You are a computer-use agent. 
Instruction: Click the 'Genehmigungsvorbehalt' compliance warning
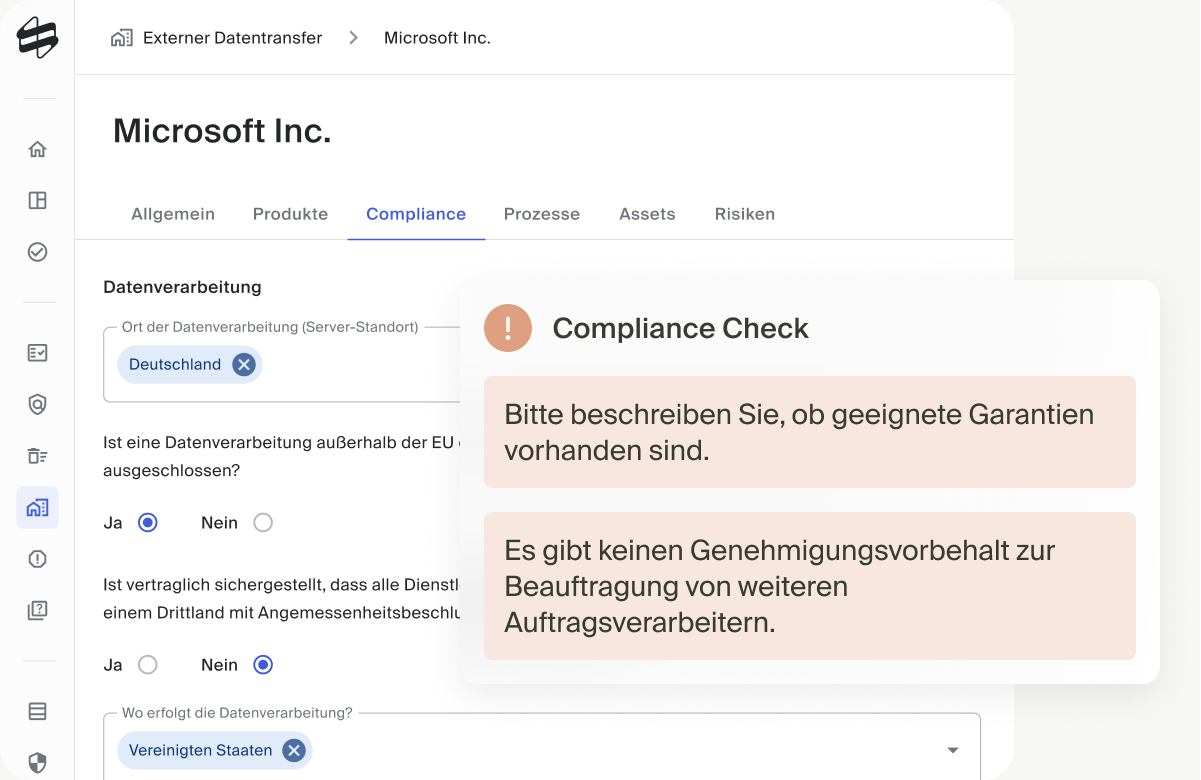810,586
